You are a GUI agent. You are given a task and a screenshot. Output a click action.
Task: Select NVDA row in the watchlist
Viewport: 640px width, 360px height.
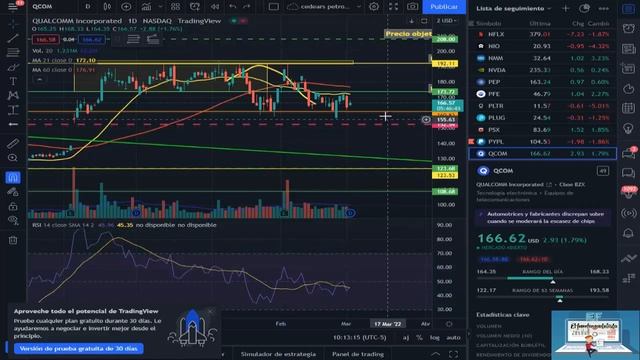tap(542, 70)
